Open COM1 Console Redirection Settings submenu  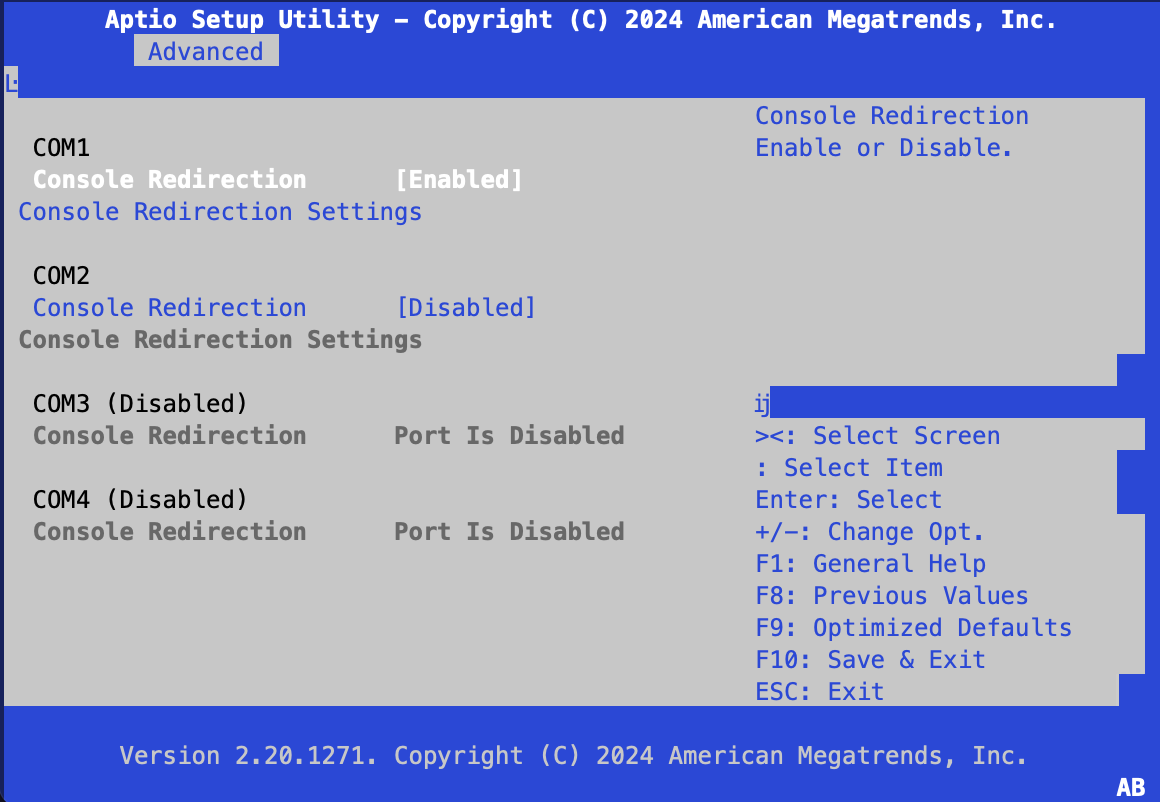tap(220, 212)
